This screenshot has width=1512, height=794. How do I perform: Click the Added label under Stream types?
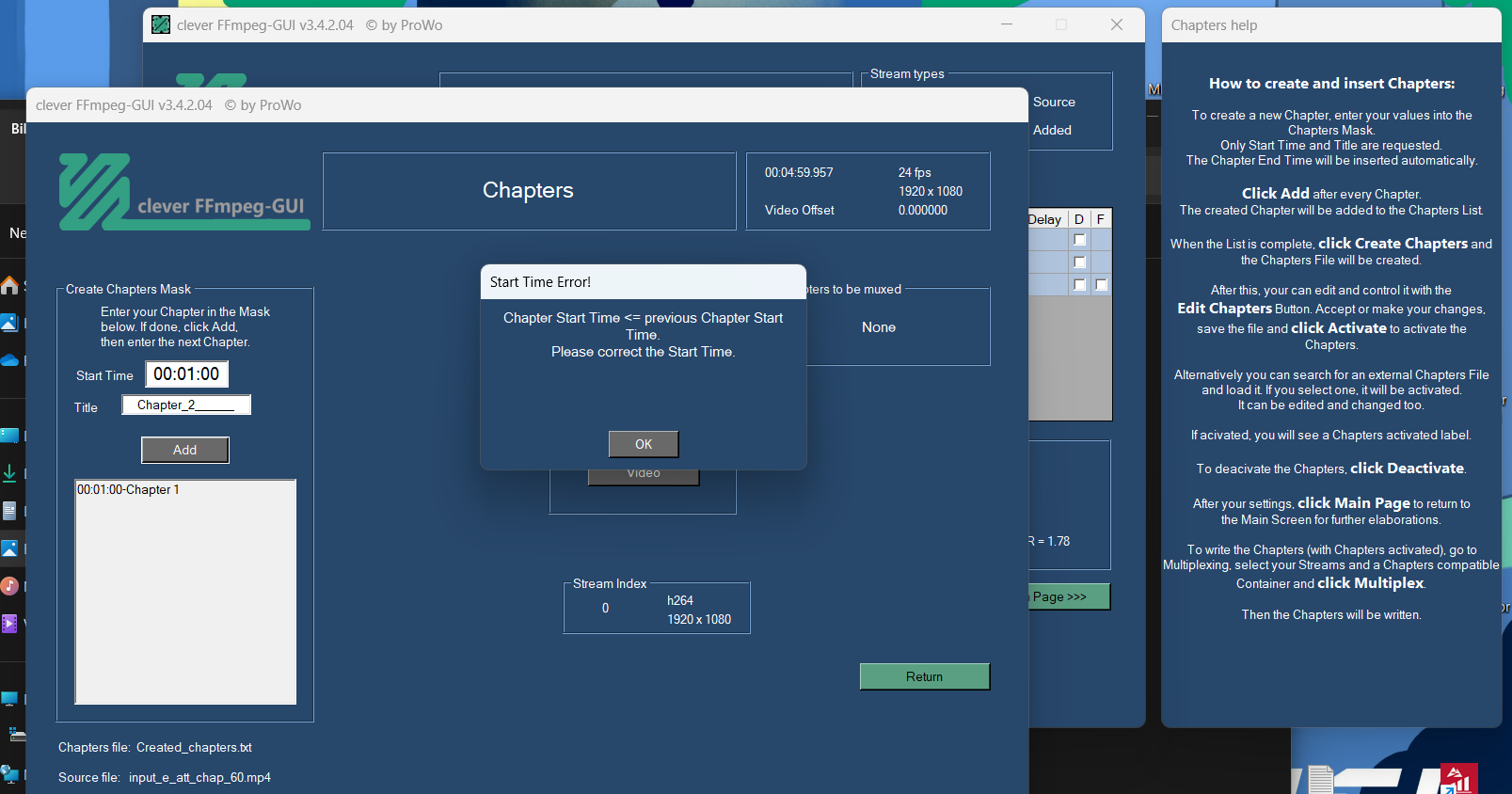(x=1052, y=131)
